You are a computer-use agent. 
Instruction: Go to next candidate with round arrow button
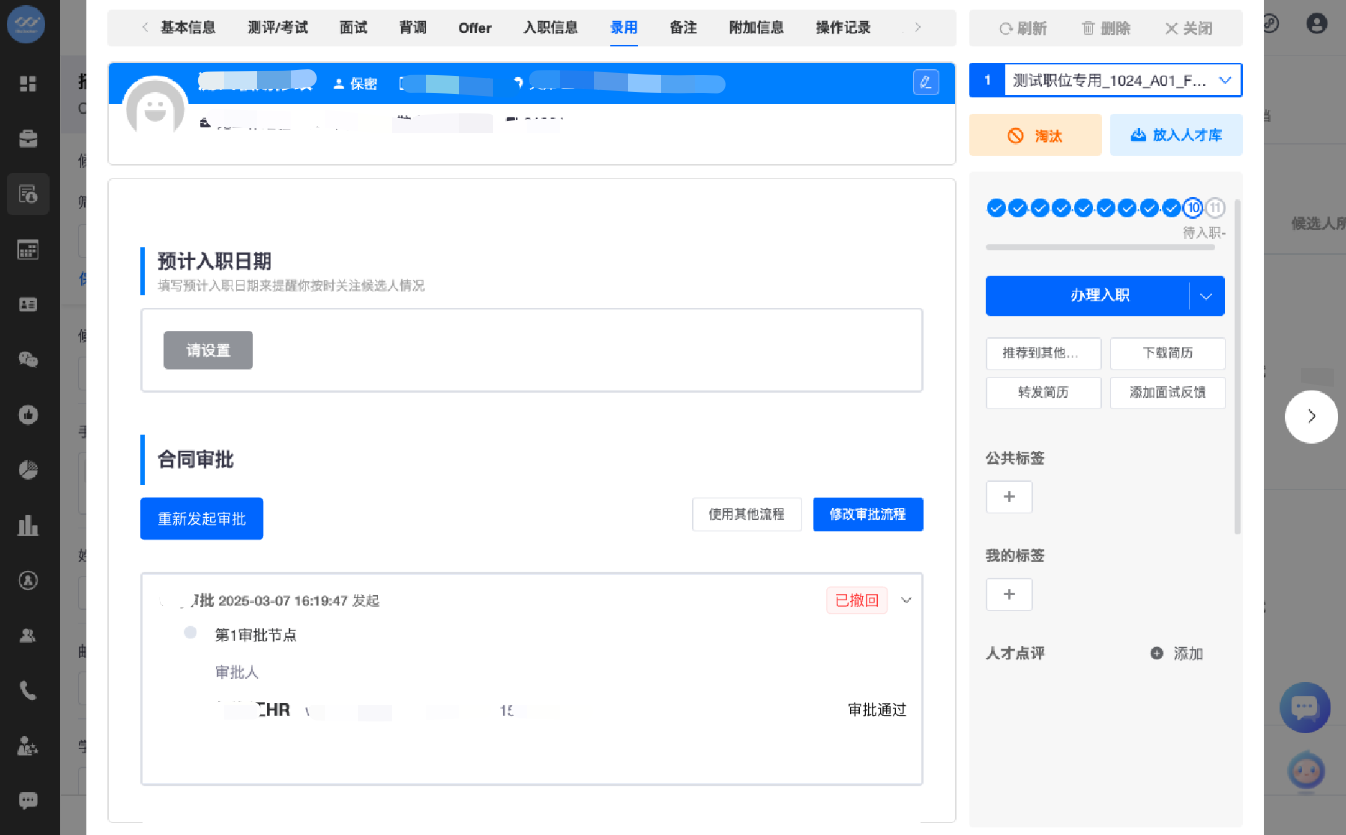(x=1311, y=416)
